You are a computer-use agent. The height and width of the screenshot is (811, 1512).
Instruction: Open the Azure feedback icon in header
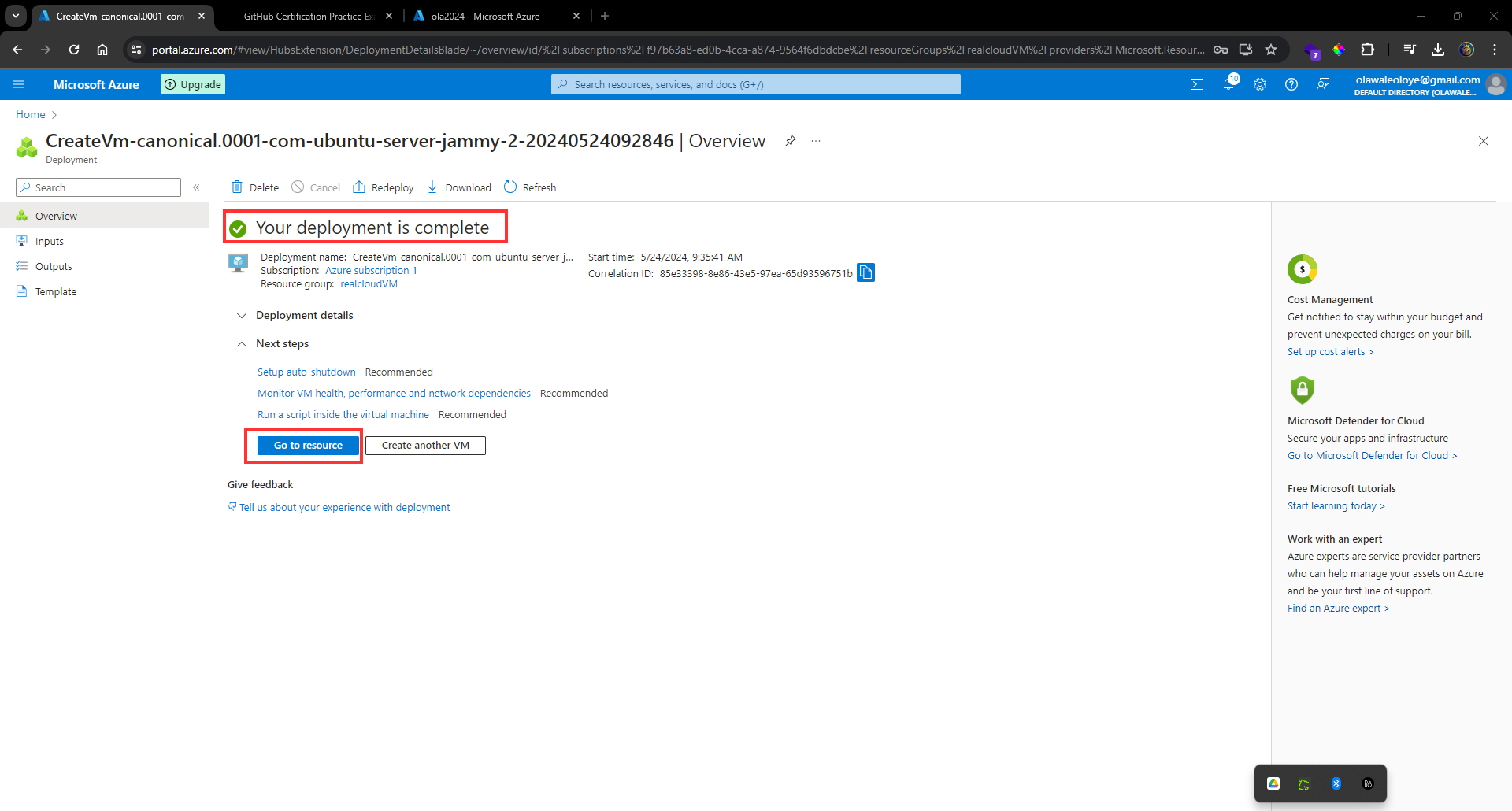(x=1323, y=84)
